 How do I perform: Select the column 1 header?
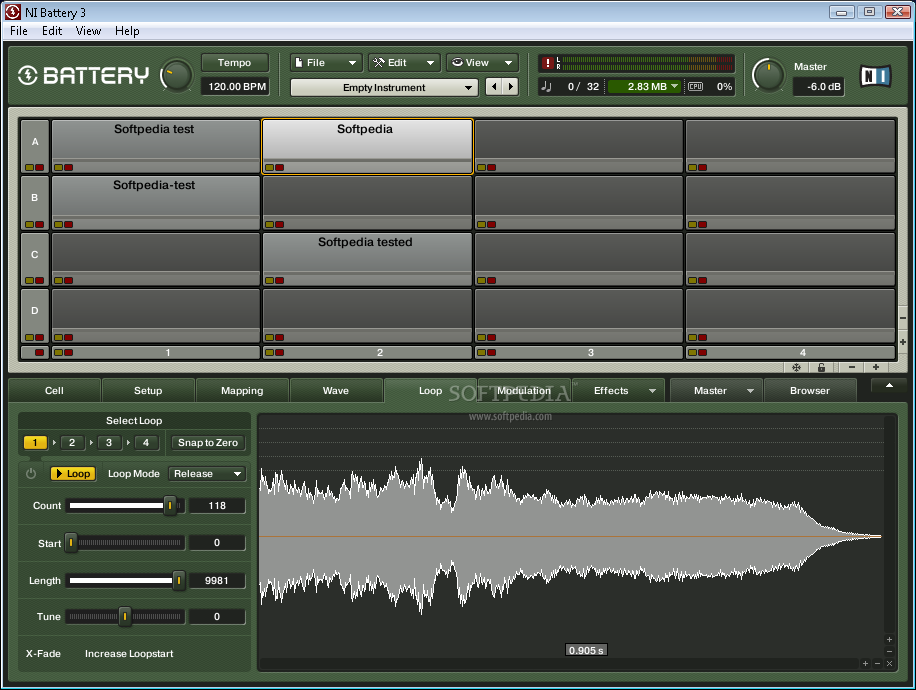(155, 352)
